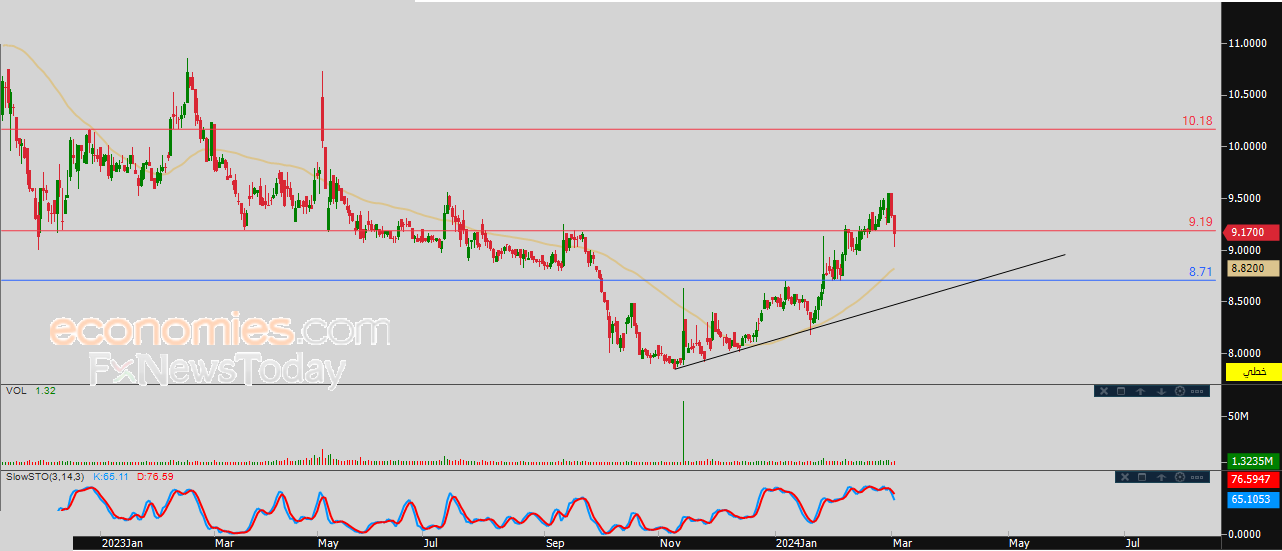Click the tall November volume spike bar
Image resolution: width=1282 pixels, height=551 pixels.
point(684,432)
